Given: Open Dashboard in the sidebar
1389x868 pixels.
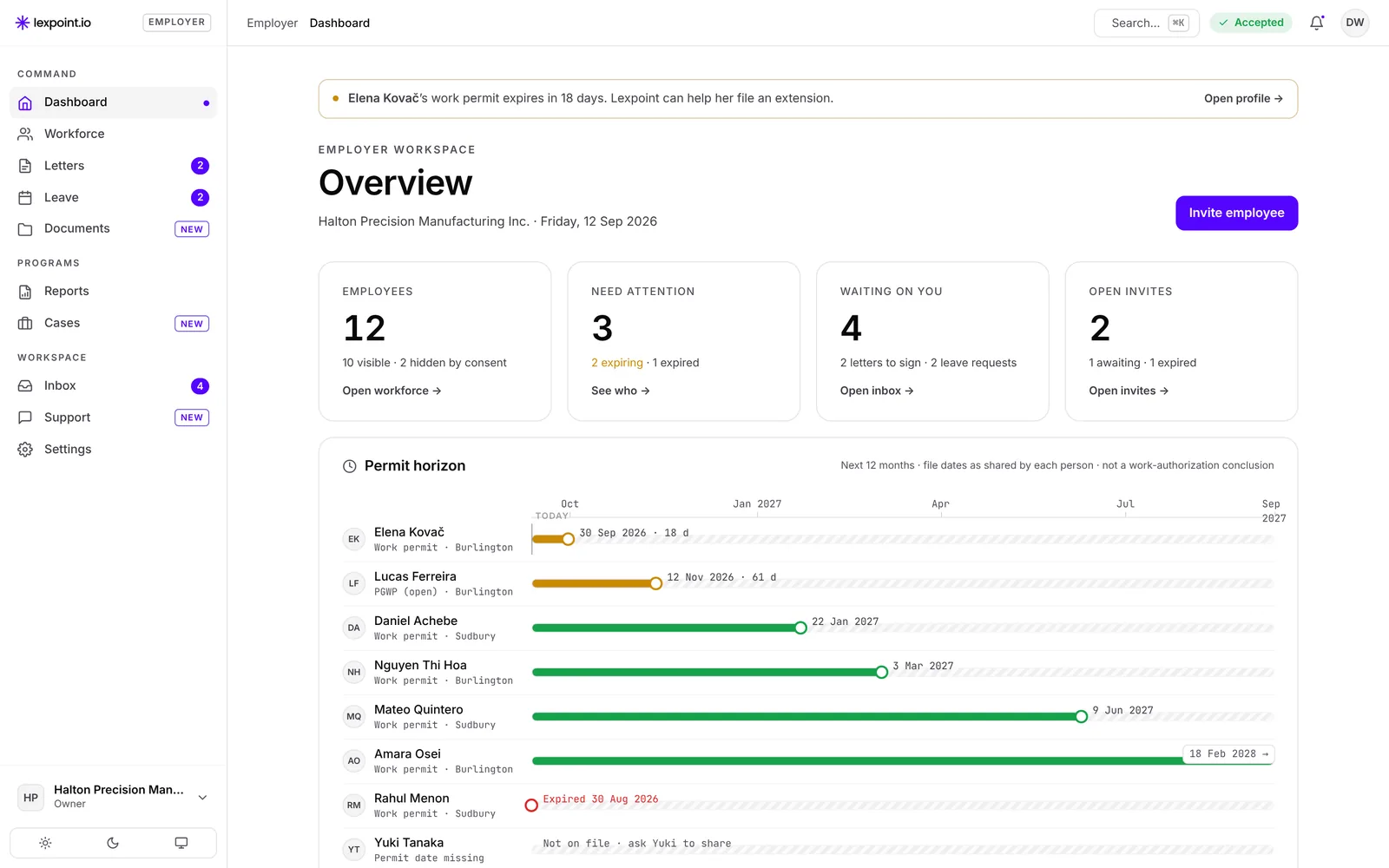Looking at the screenshot, I should 114,102.
